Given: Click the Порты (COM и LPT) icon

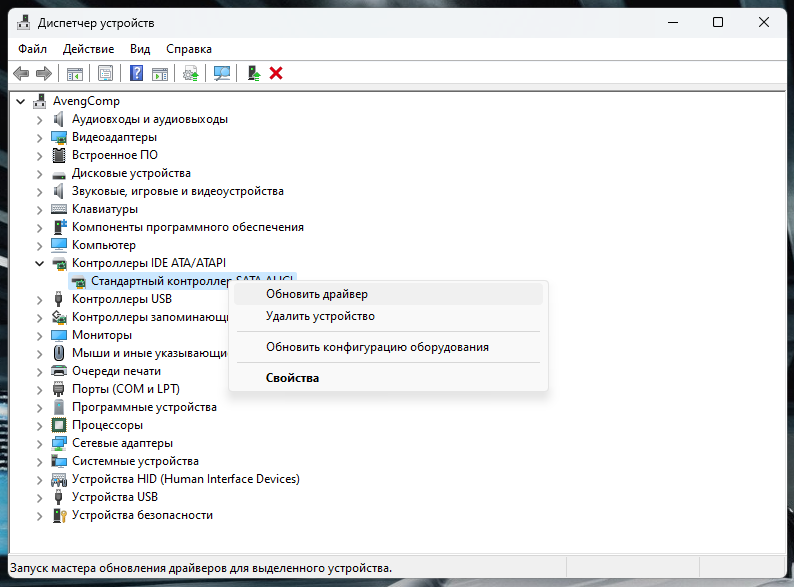Looking at the screenshot, I should [x=59, y=389].
